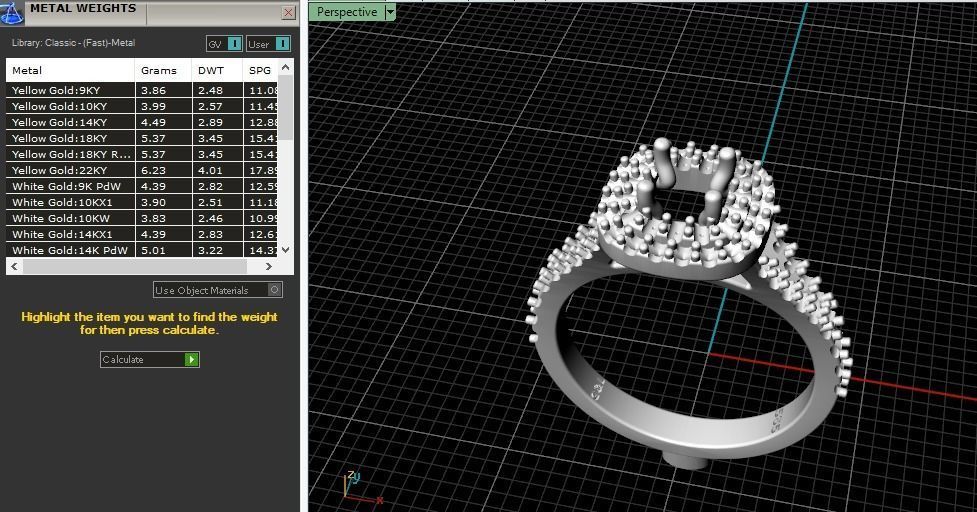
Task: Click scroll left arrow below metal table
Action: (14, 267)
